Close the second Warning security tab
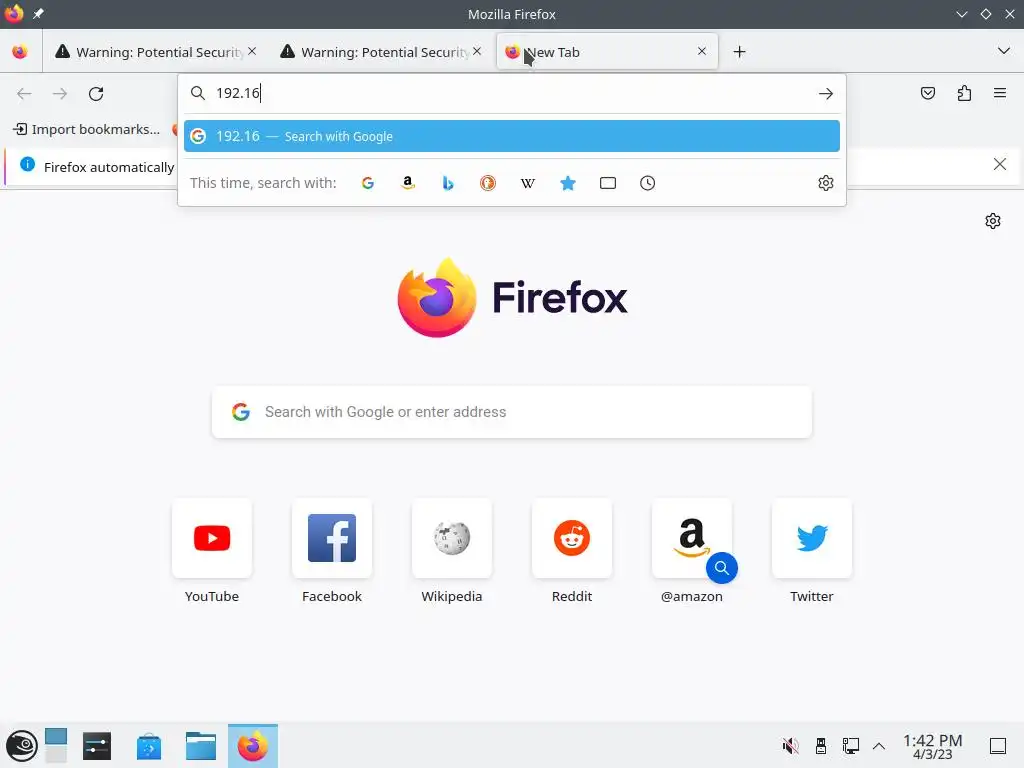This screenshot has height=768, width=1024. tap(477, 51)
